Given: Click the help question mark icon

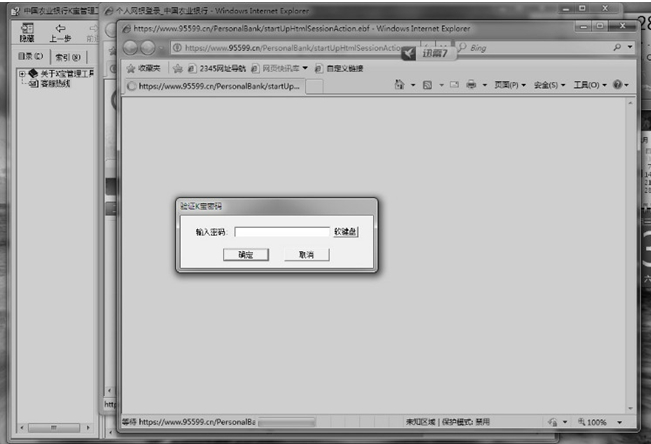Looking at the screenshot, I should click(618, 86).
